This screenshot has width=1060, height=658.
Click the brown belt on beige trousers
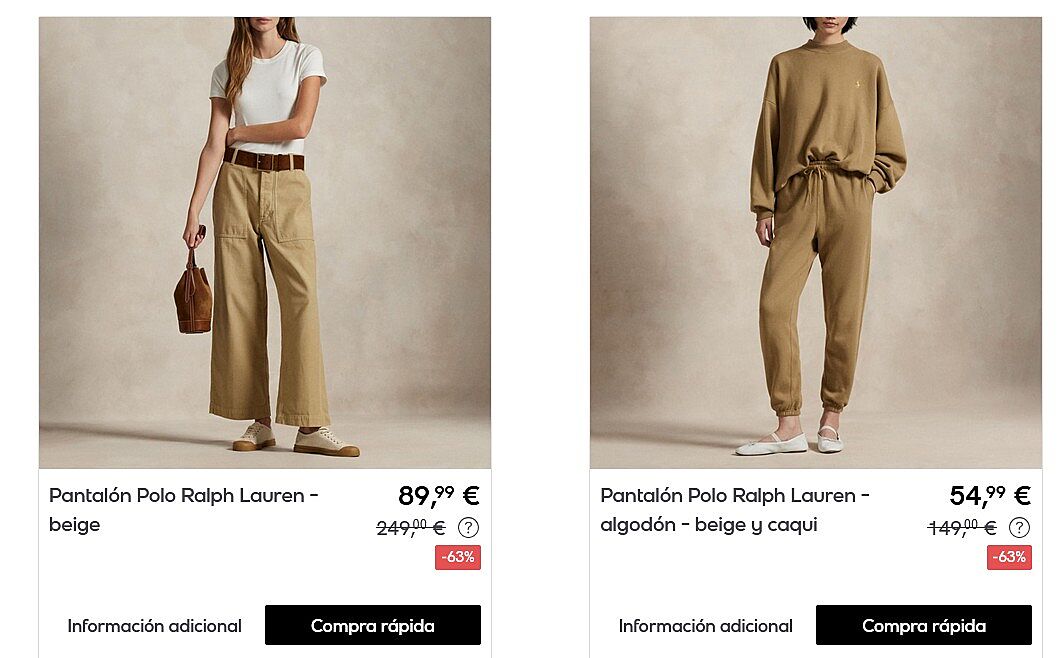[264, 160]
